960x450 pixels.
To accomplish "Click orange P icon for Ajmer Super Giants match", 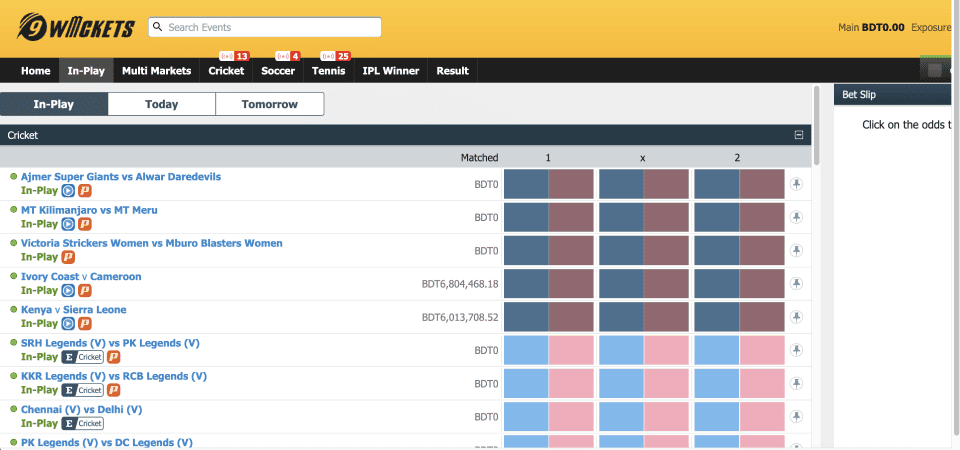I will [x=84, y=190].
